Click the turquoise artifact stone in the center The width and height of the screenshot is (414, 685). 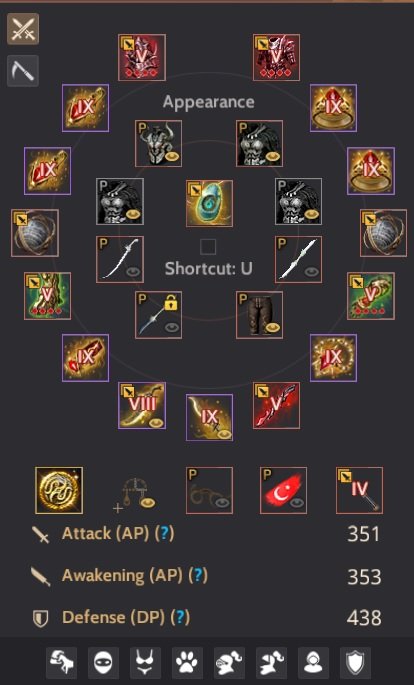(209, 204)
